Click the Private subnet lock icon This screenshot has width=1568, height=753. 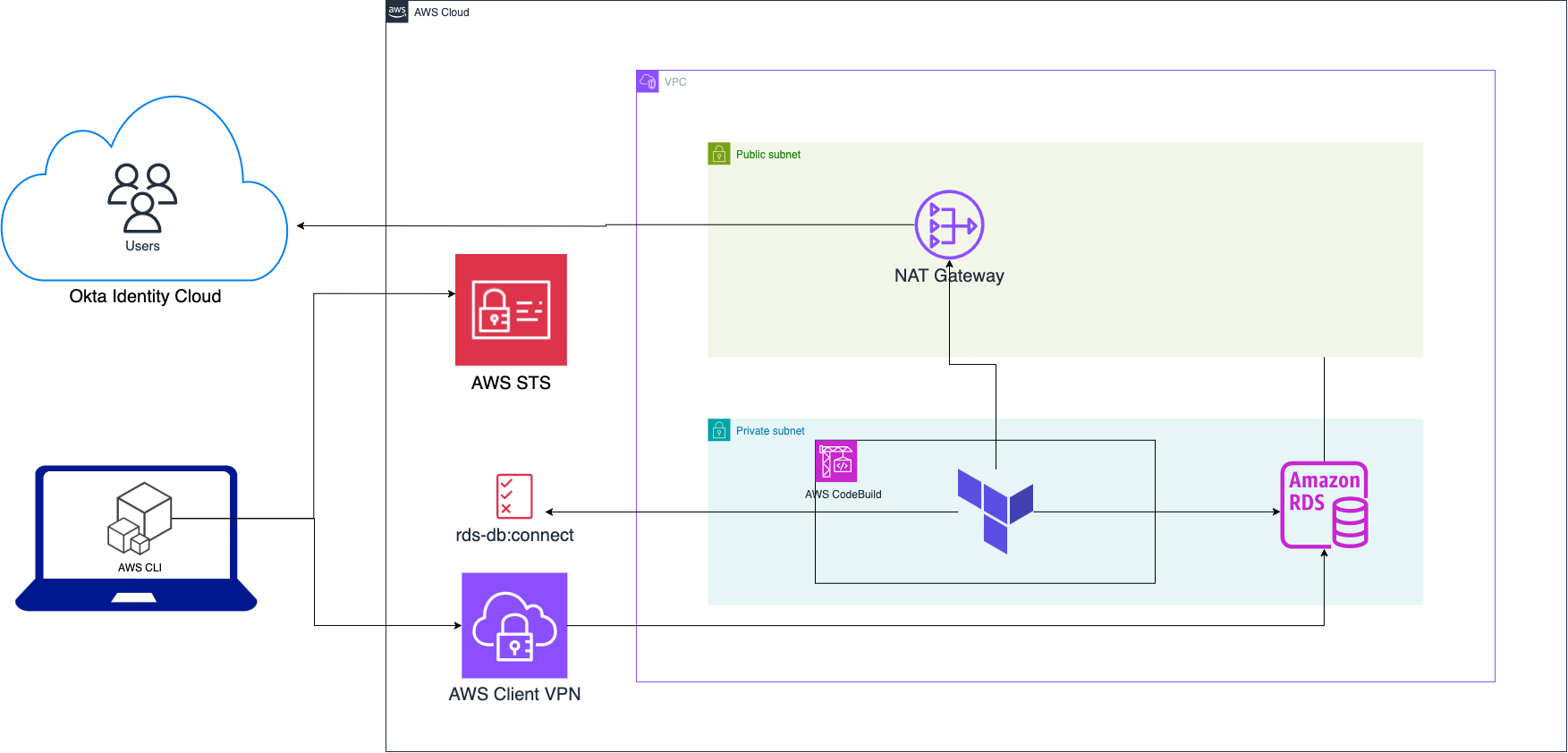pyautogui.click(x=719, y=430)
